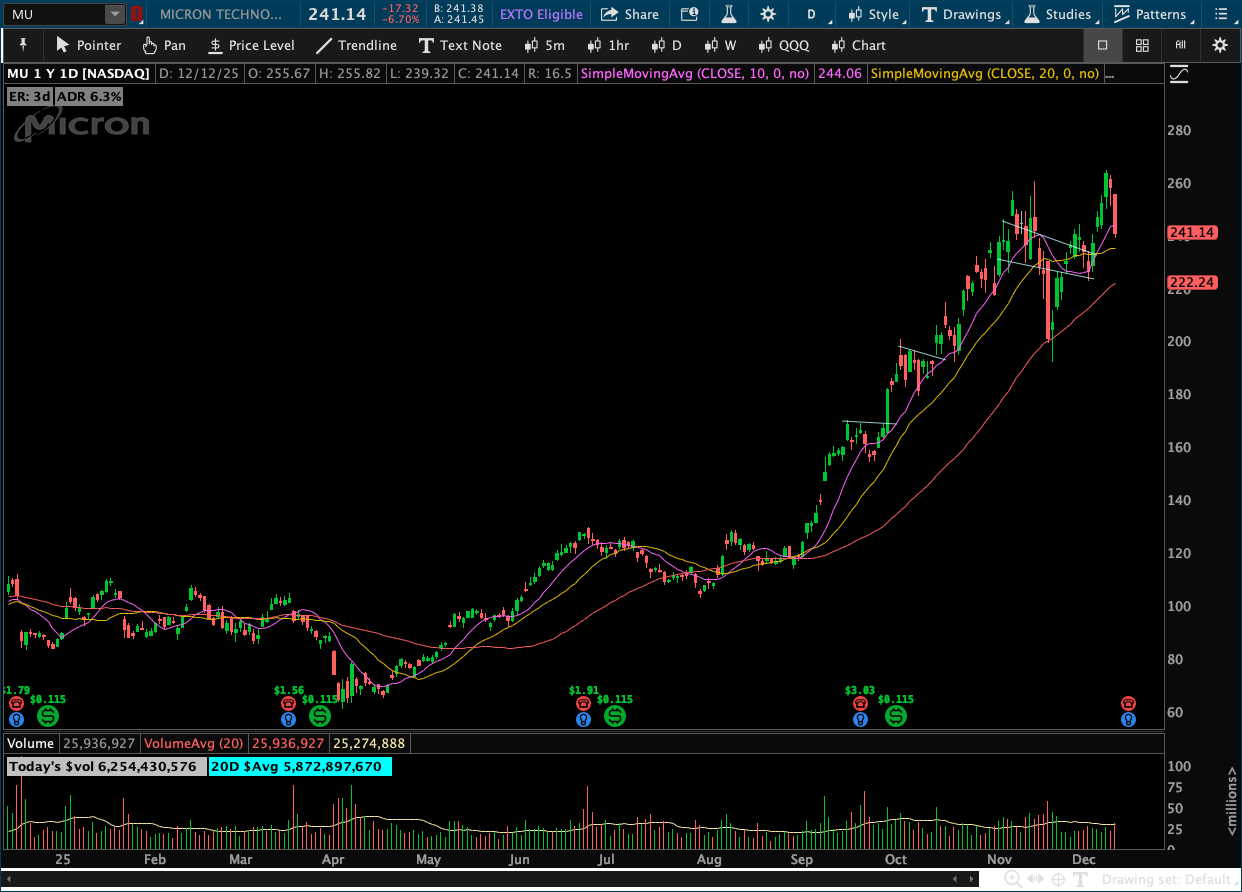Click the <millions> volume axis label
1242x892 pixels.
[1232, 801]
